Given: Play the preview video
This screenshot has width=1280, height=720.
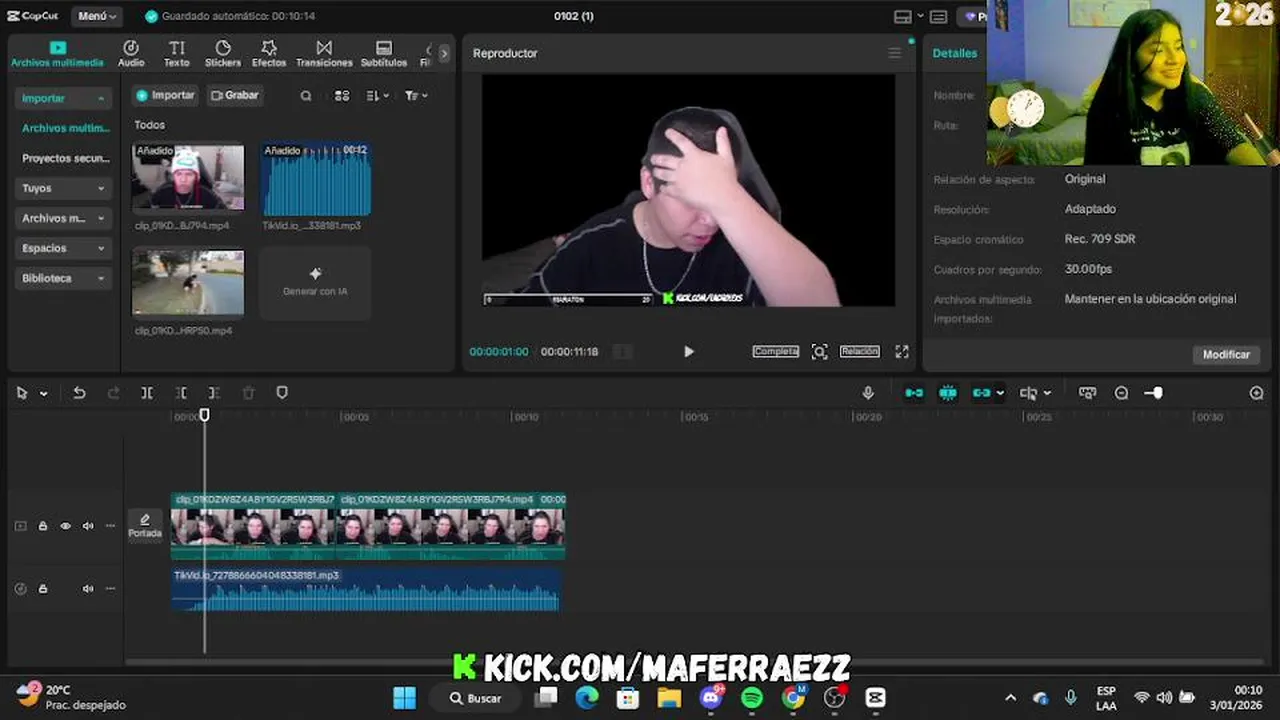Looking at the screenshot, I should [688, 352].
